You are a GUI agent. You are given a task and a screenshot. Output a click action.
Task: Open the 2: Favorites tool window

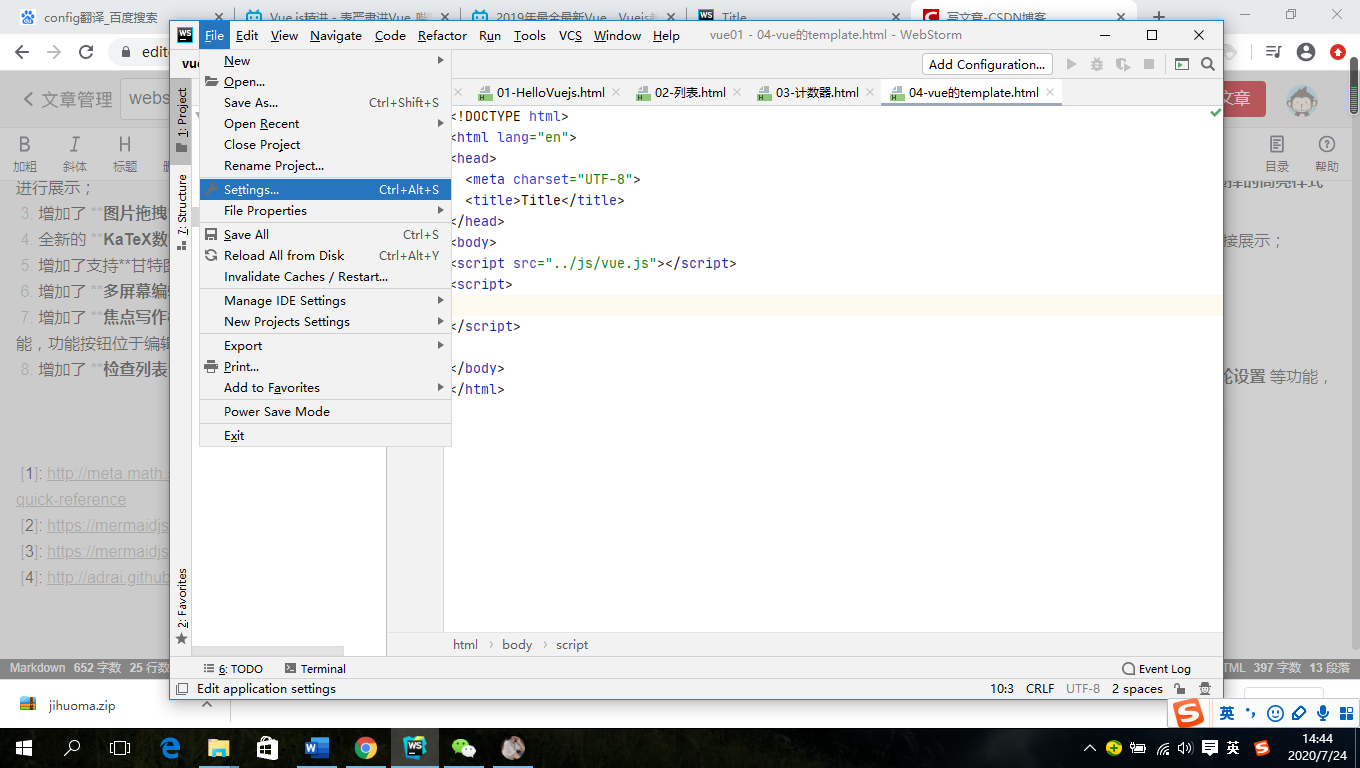(182, 605)
